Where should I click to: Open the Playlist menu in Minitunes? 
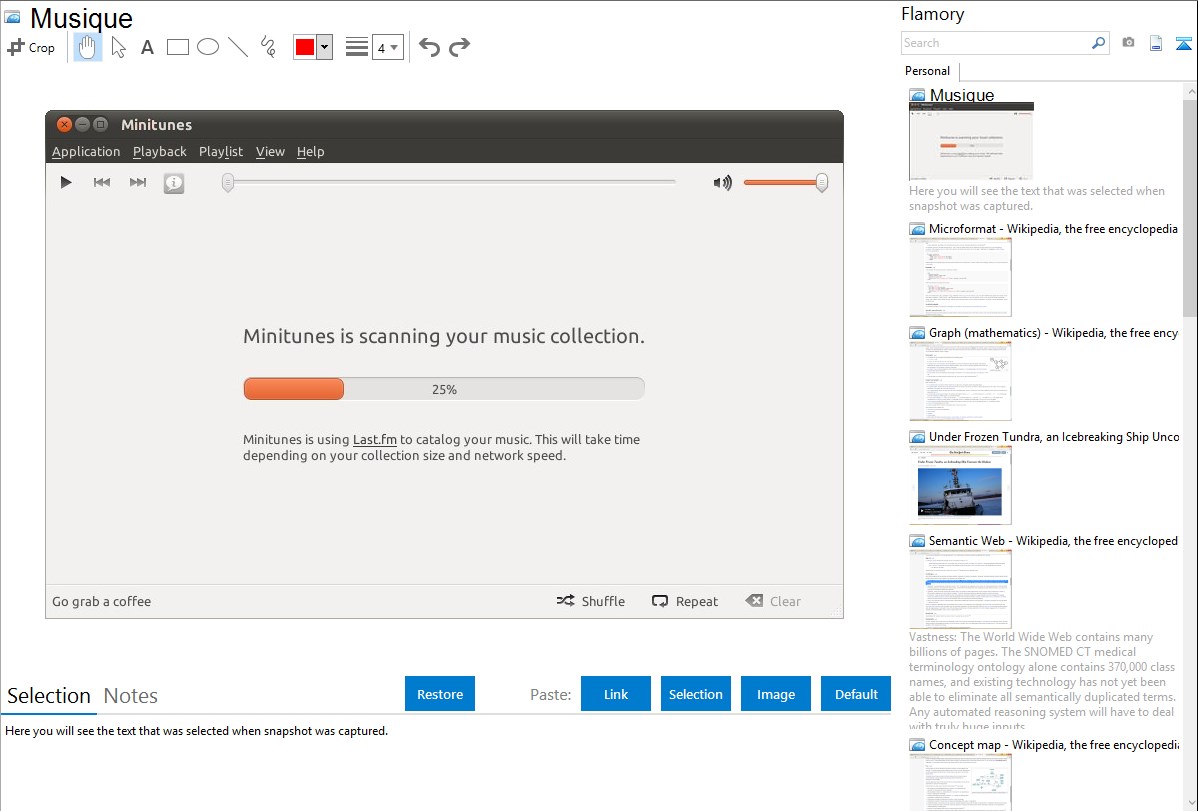click(x=221, y=151)
